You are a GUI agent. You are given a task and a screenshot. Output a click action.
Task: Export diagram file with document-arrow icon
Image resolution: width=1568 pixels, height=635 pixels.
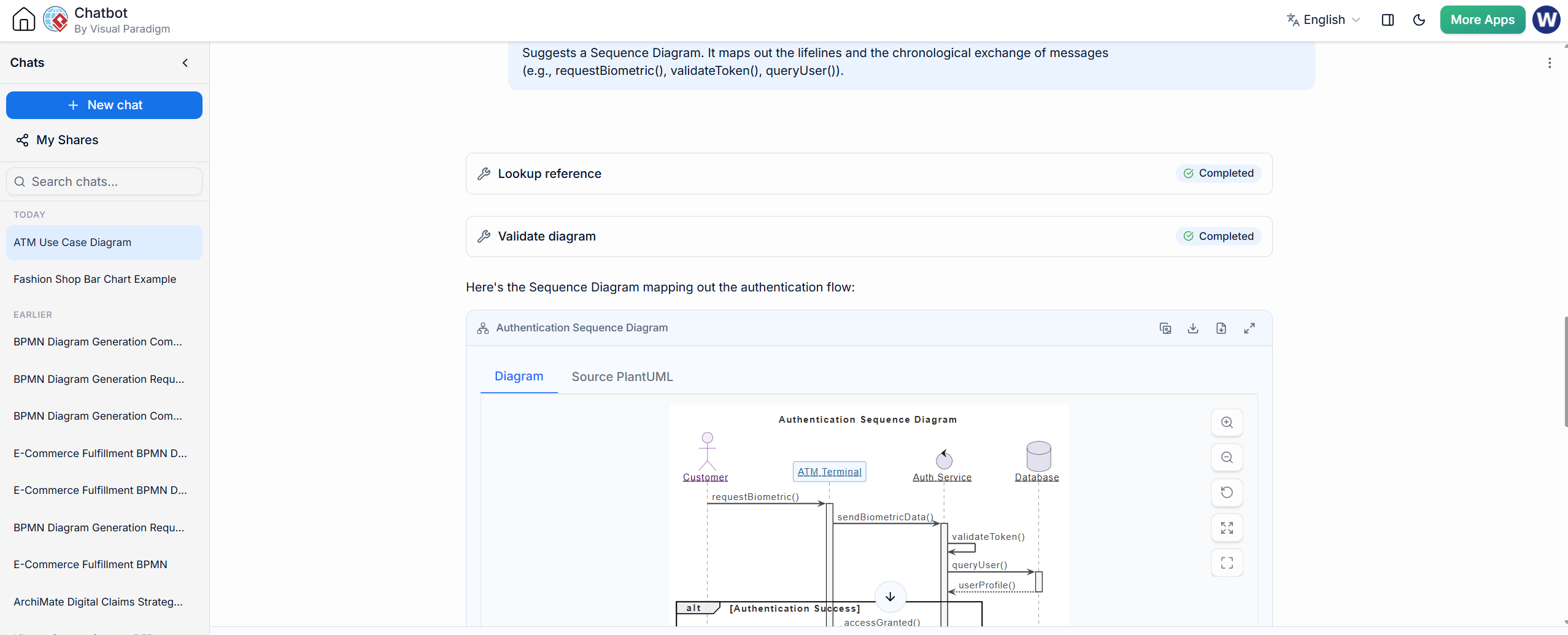click(x=1221, y=328)
